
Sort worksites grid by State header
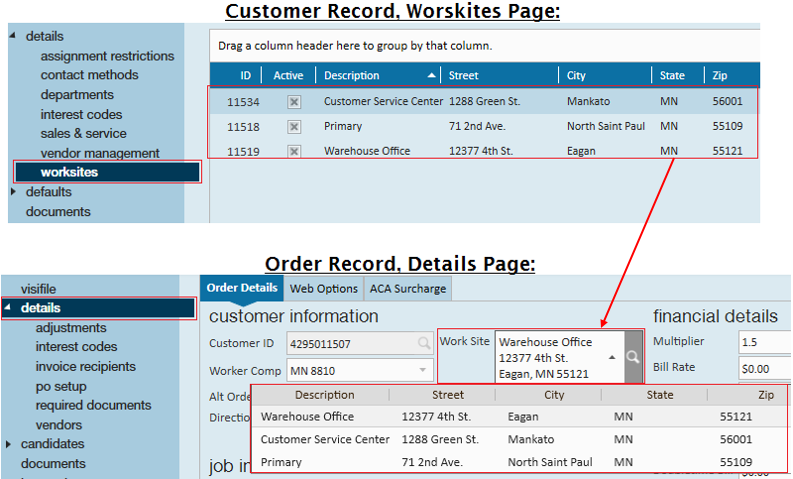coord(672,75)
